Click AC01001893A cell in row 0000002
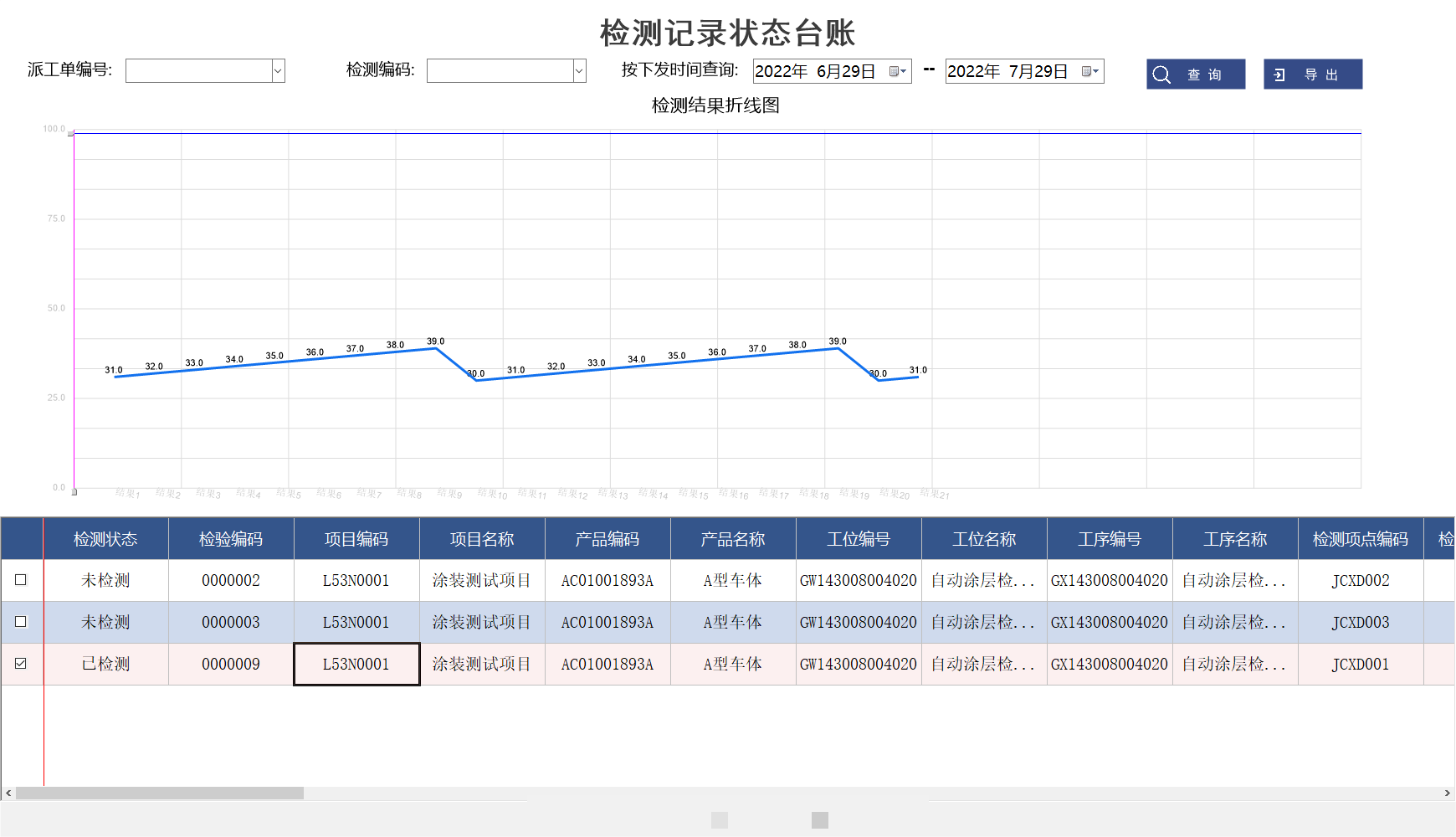The width and height of the screenshot is (1456, 837). tap(608, 580)
